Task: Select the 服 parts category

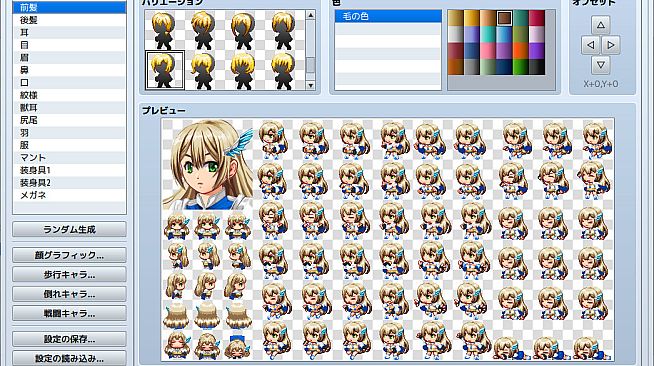Action: tap(69, 145)
